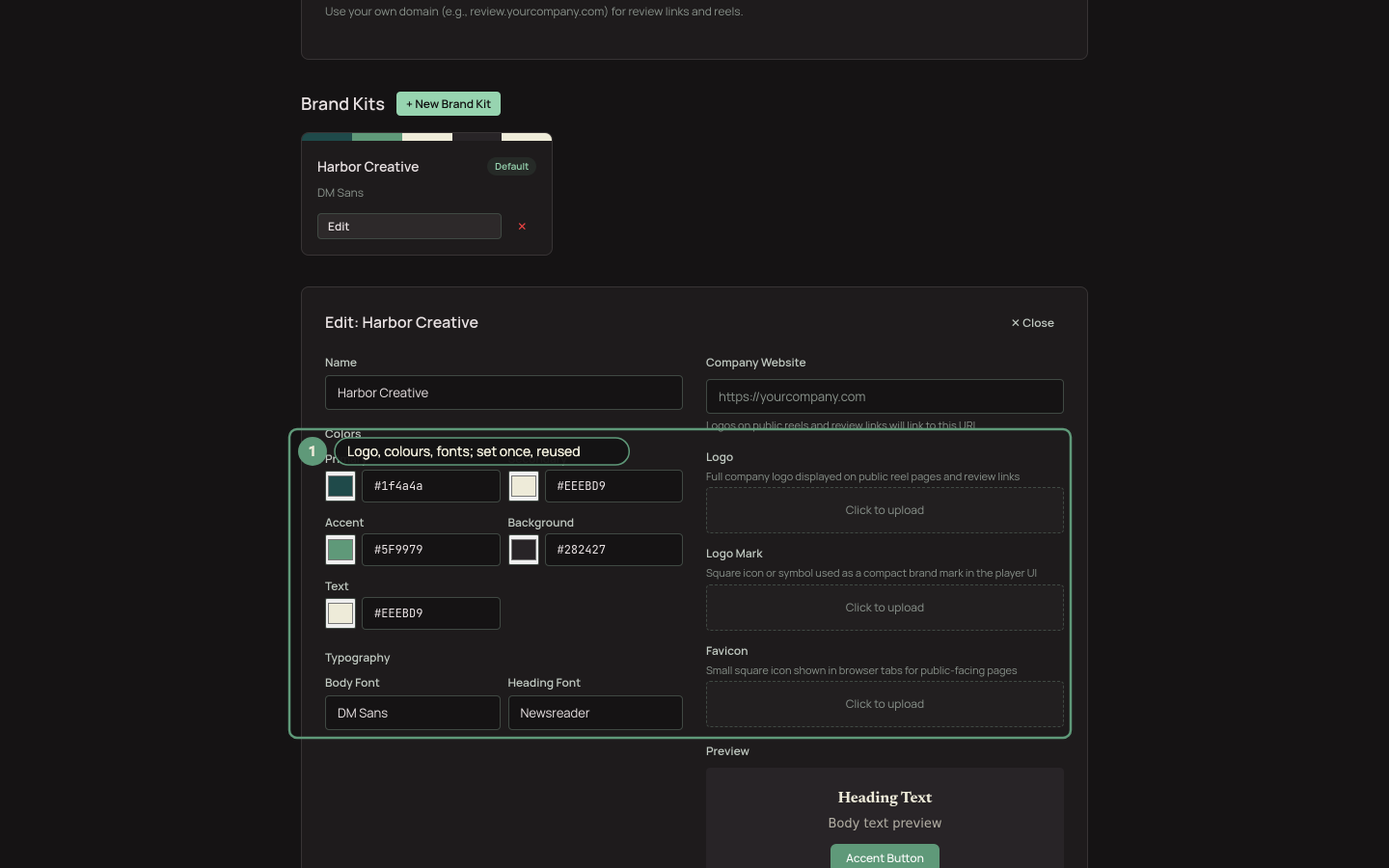Upload a Favicon via Click to upload

point(885,704)
